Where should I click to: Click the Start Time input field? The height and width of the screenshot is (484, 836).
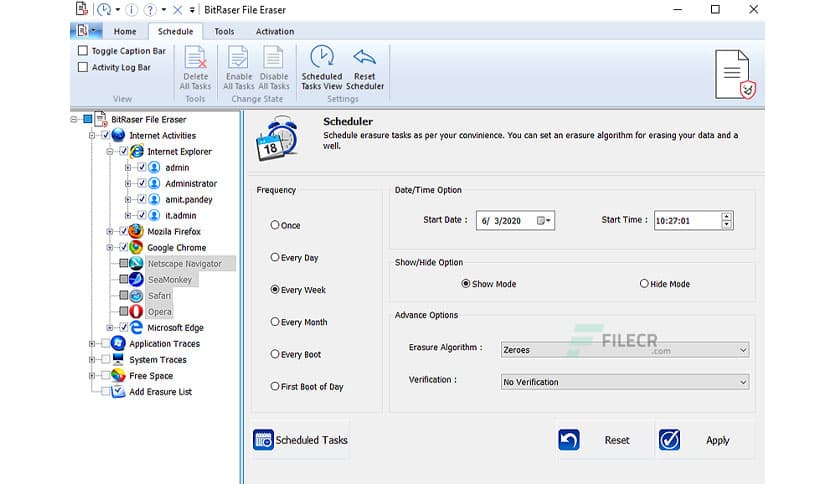coord(688,221)
